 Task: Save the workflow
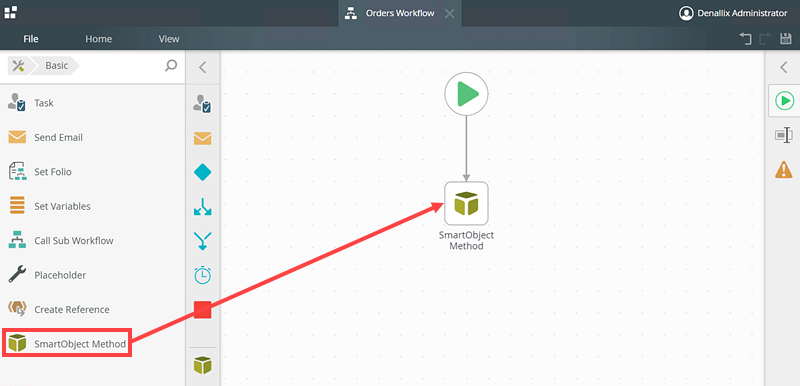(786, 39)
